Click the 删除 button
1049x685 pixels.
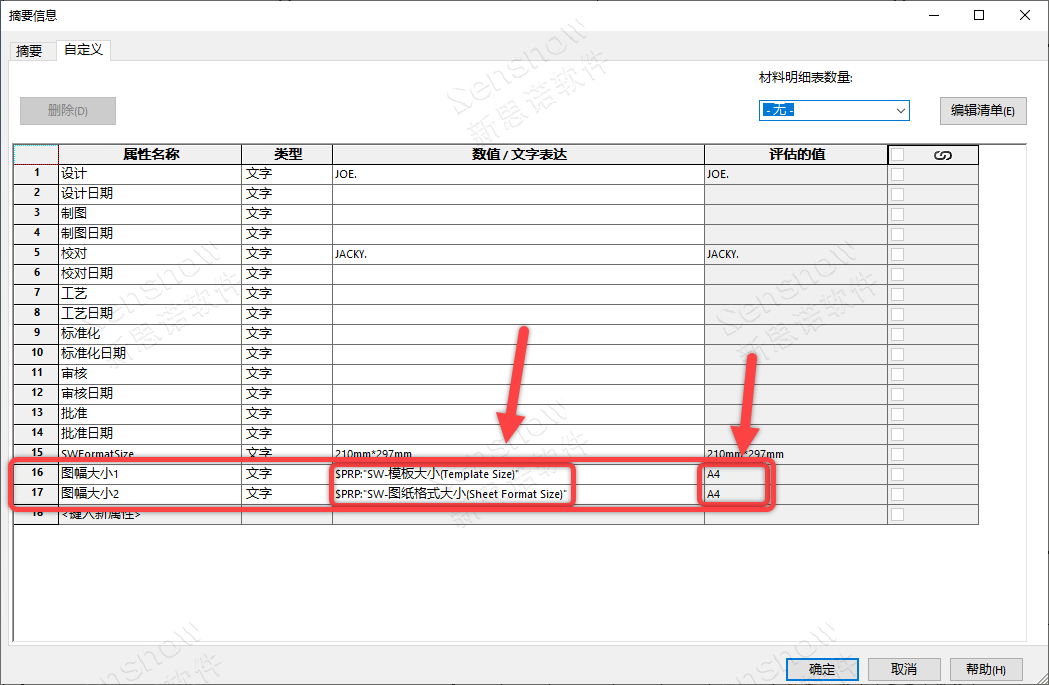(68, 111)
